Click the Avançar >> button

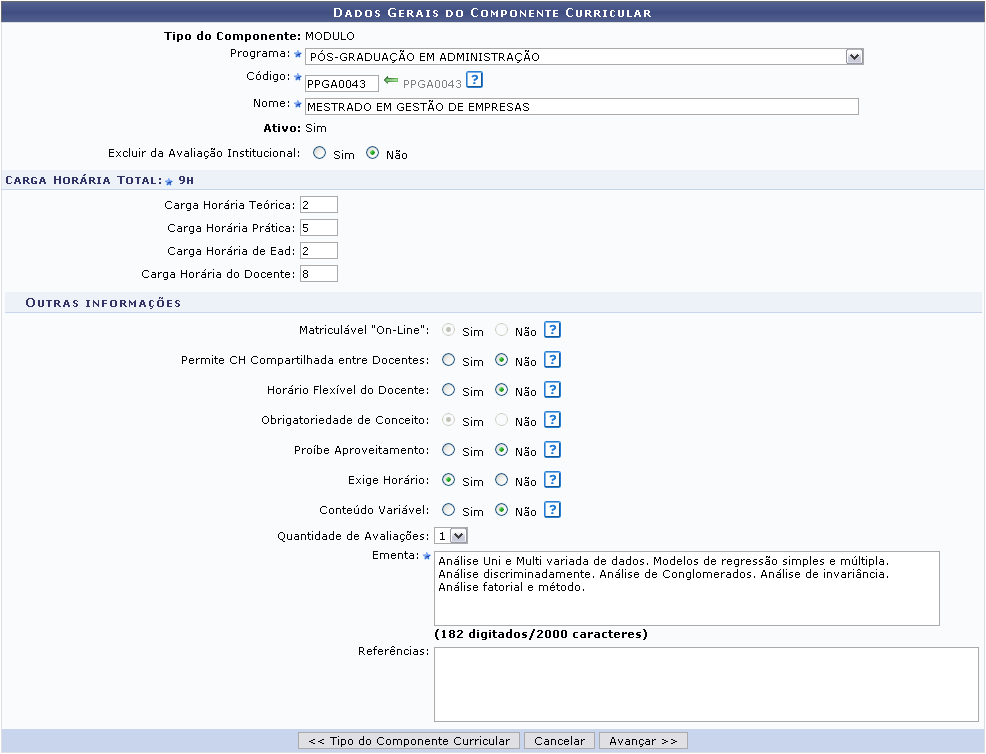(643, 741)
